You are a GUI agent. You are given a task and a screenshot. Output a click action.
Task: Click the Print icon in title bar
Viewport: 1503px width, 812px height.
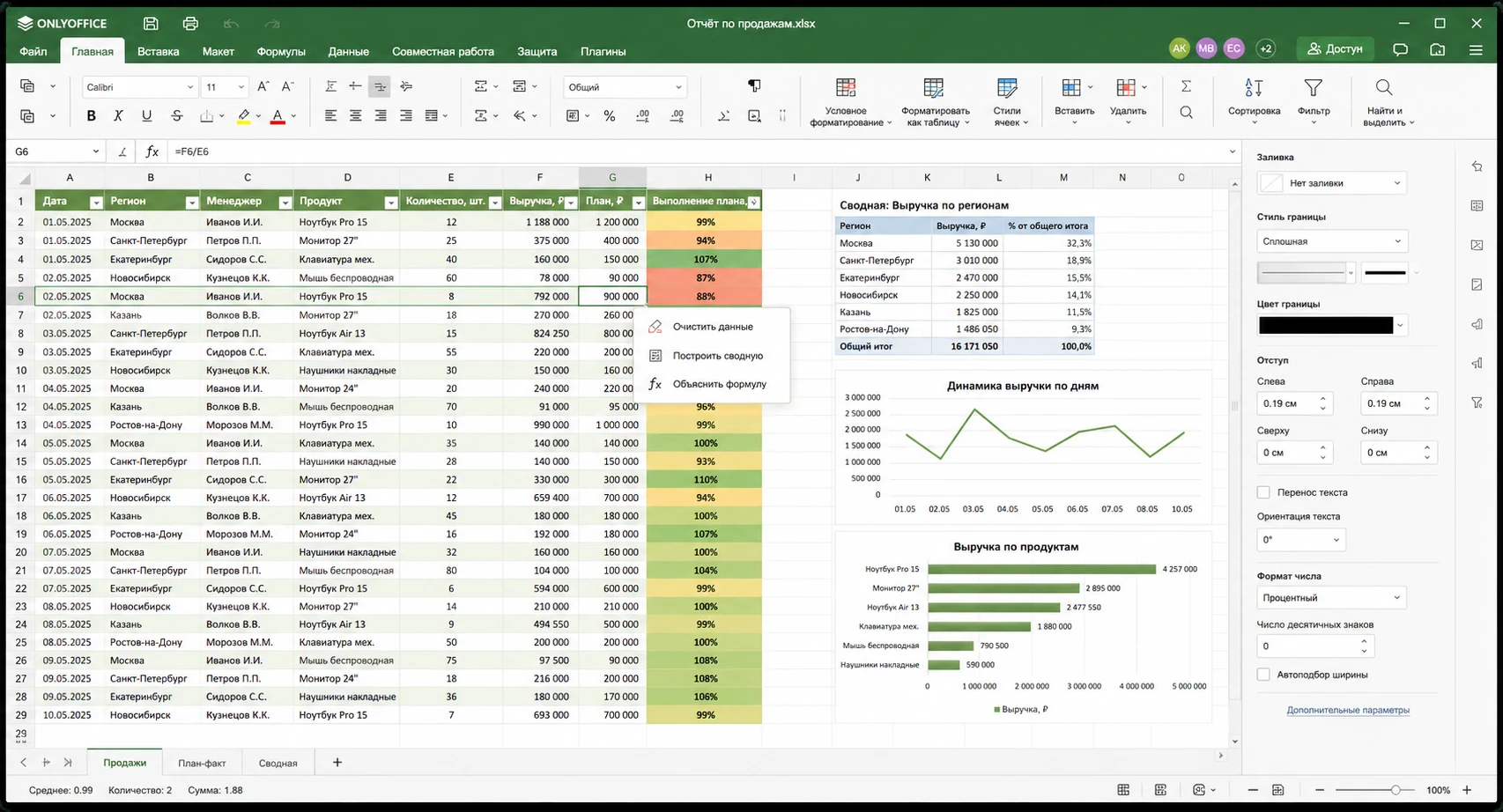[190, 24]
